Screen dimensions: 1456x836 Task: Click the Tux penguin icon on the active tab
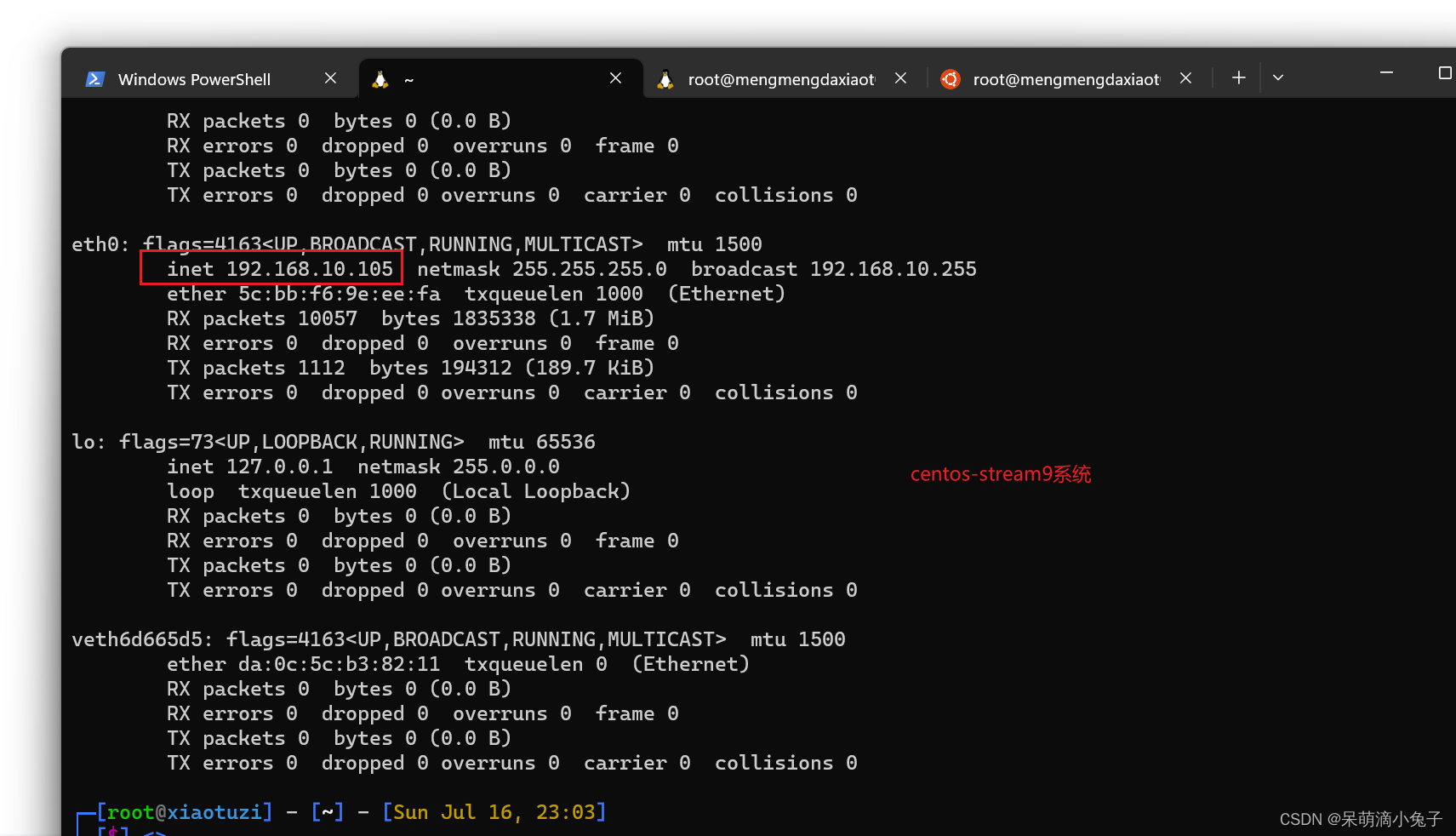[x=380, y=78]
